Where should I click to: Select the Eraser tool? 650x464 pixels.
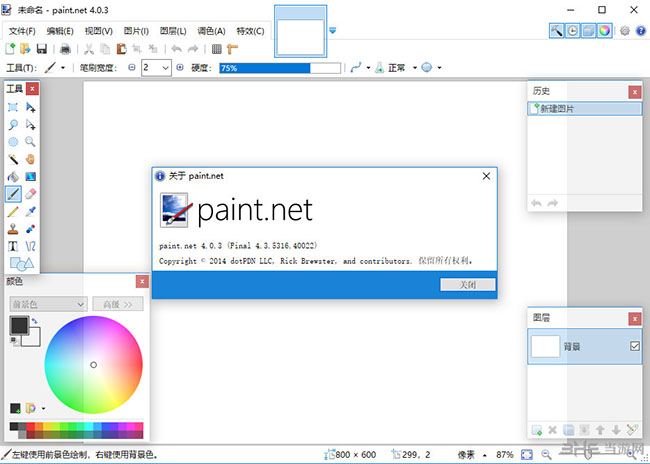[30, 194]
